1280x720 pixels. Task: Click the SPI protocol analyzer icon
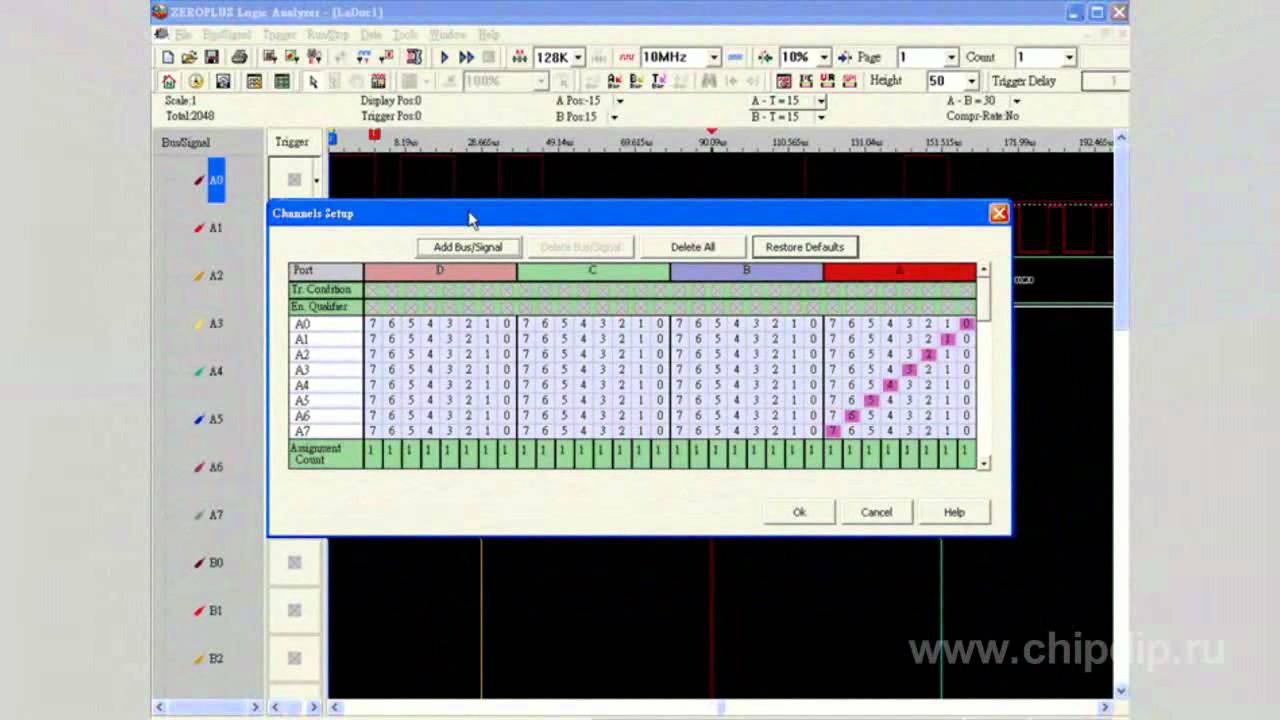click(849, 81)
